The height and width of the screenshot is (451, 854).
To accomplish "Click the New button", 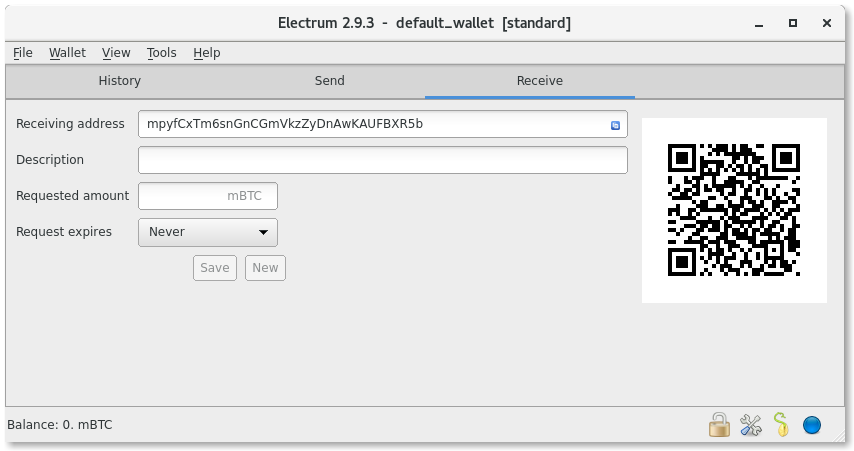I will click(265, 268).
